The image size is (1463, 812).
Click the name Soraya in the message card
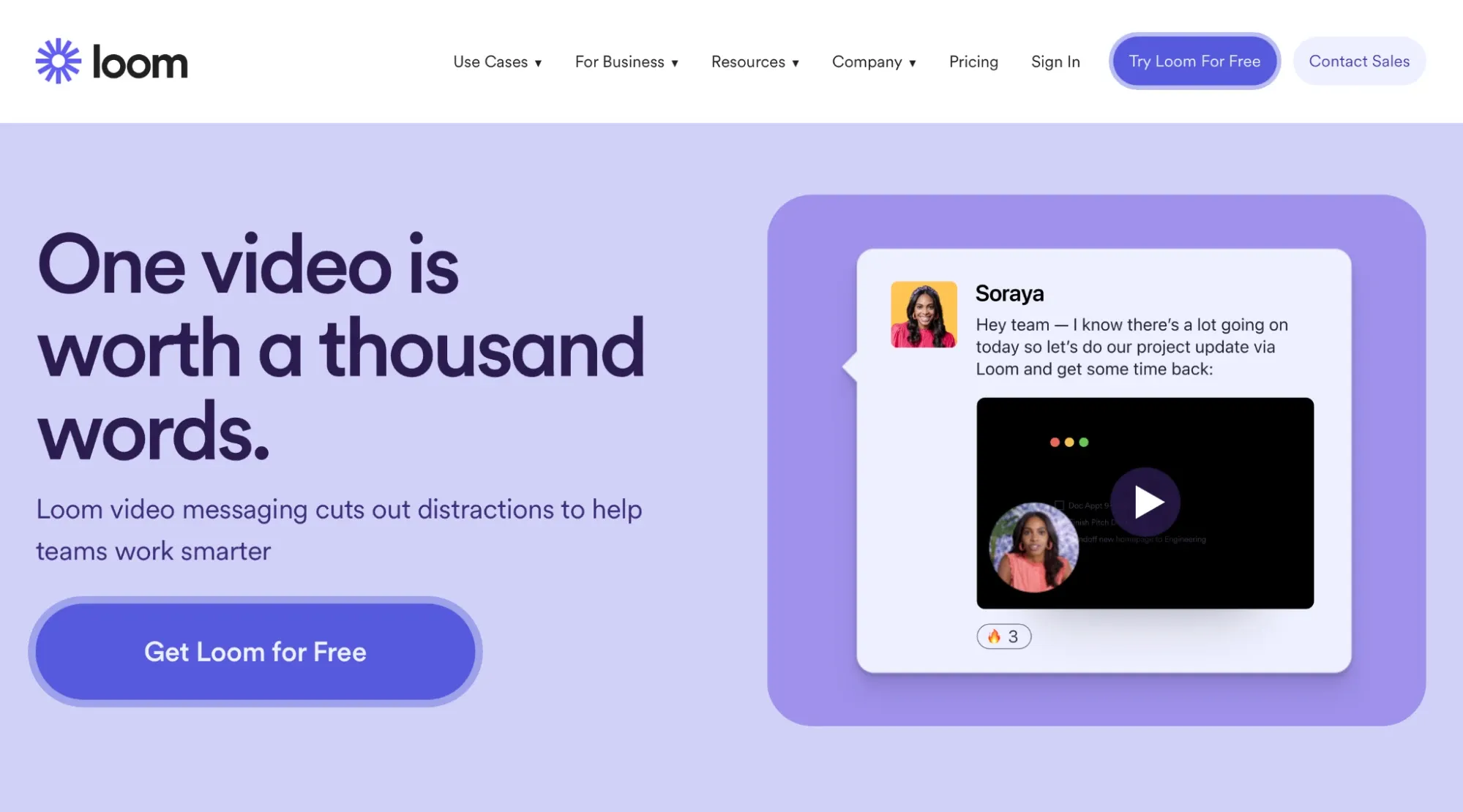tap(1009, 293)
